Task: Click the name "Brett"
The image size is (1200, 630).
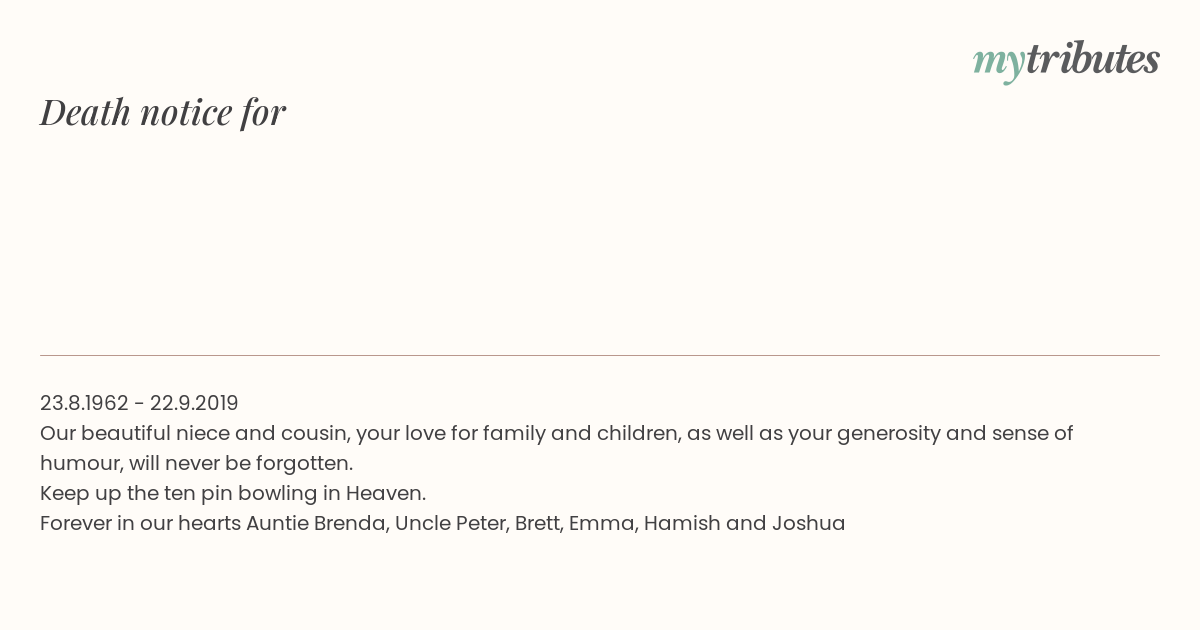Action: 538,523
